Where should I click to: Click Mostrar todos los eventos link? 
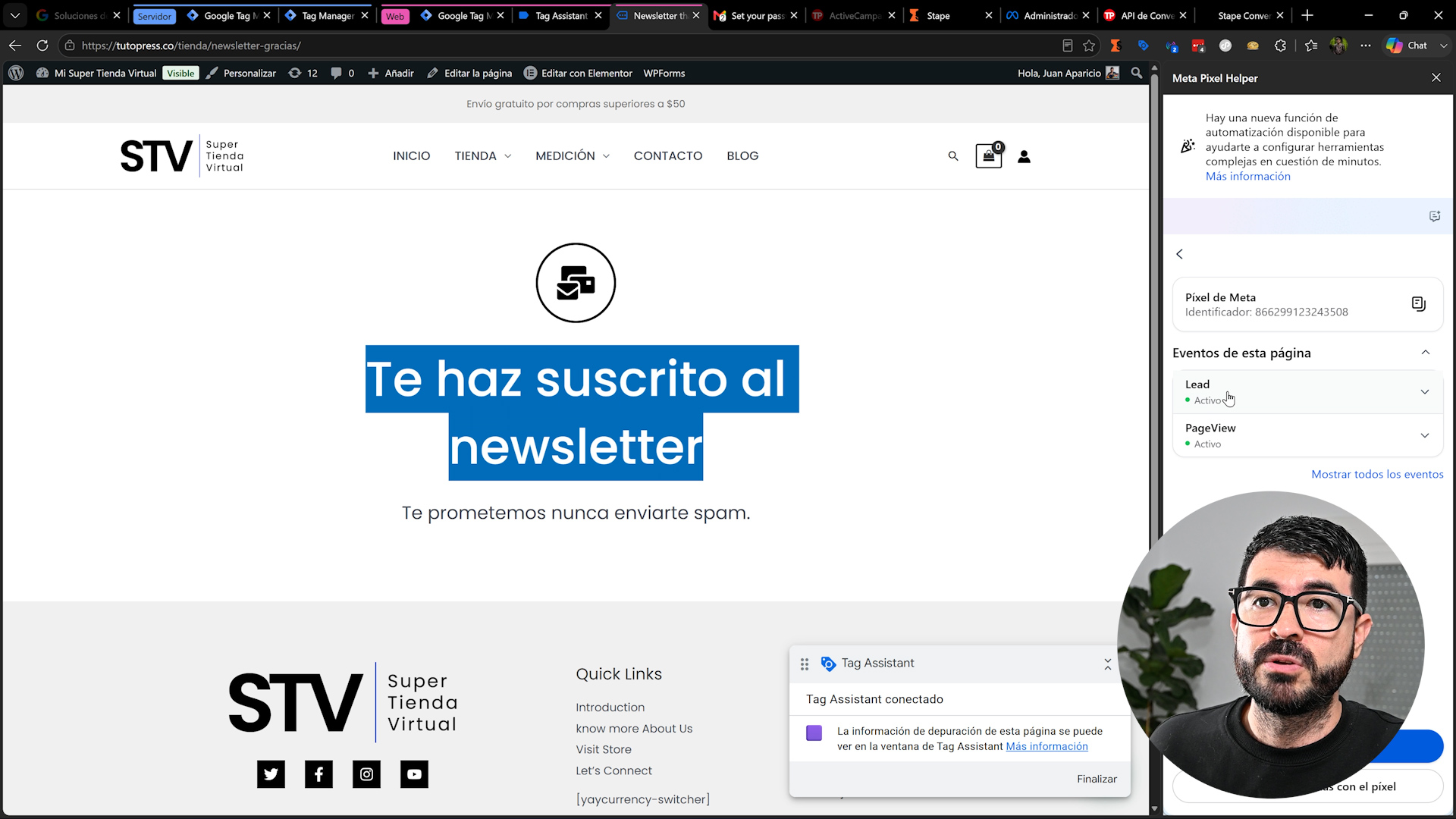click(x=1377, y=474)
